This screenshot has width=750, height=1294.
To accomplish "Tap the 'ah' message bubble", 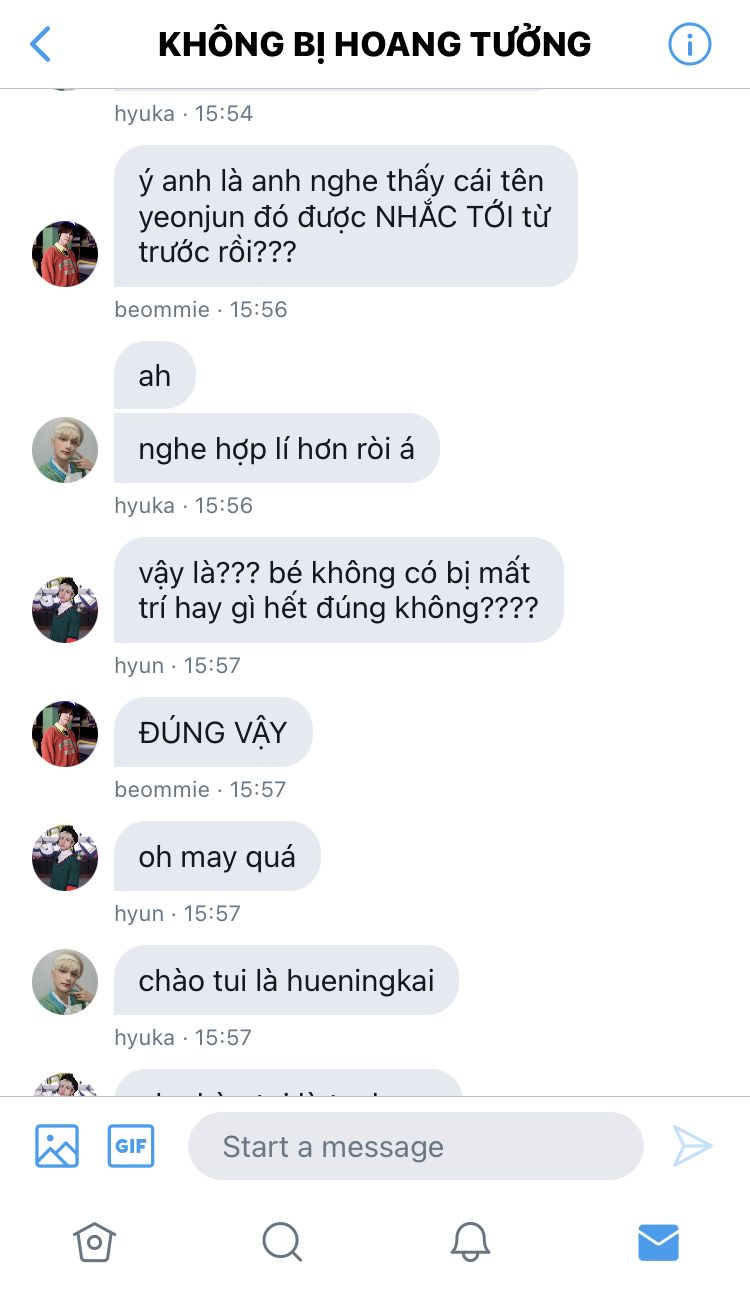I will (x=155, y=375).
